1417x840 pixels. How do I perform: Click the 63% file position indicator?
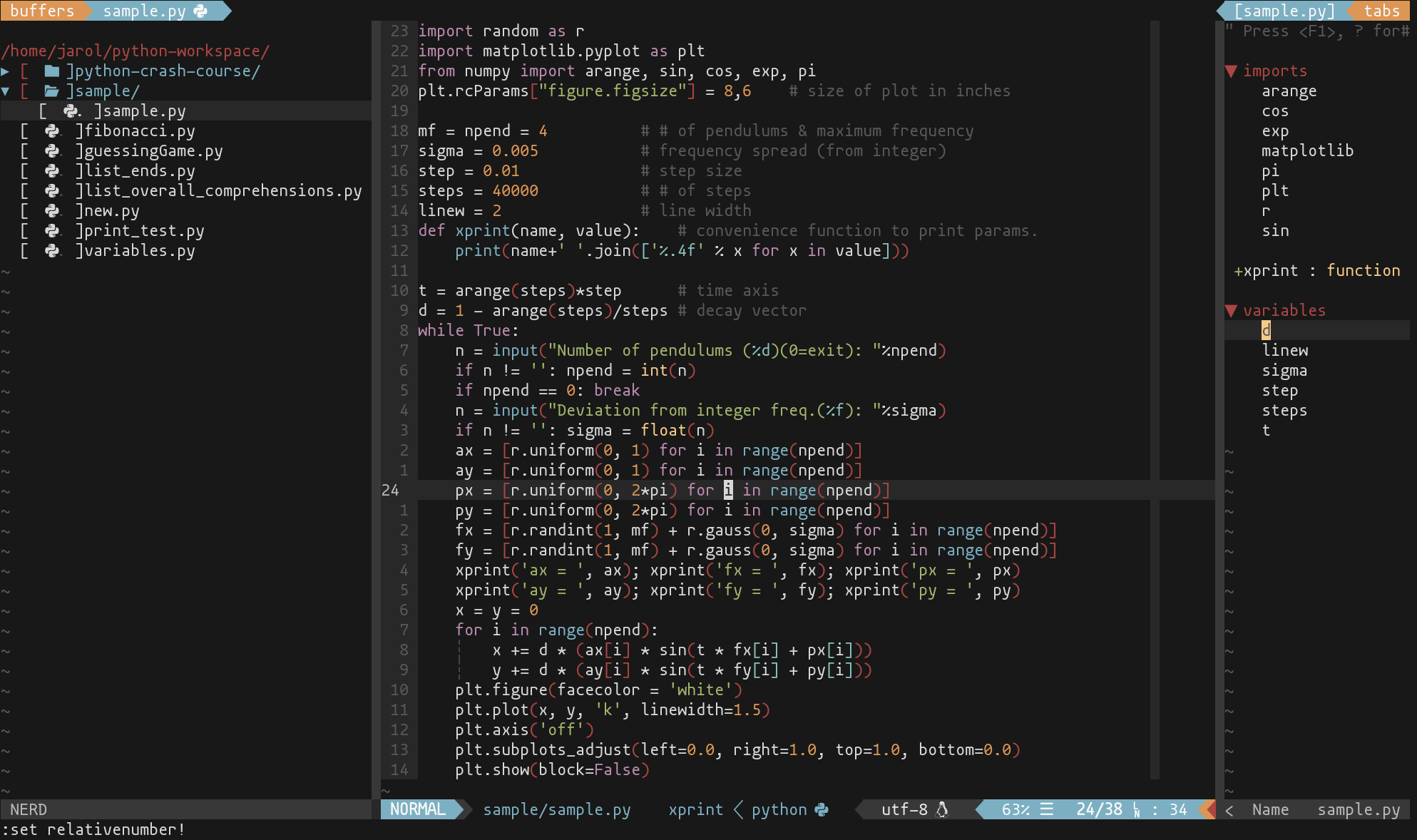pyautogui.click(x=1016, y=809)
